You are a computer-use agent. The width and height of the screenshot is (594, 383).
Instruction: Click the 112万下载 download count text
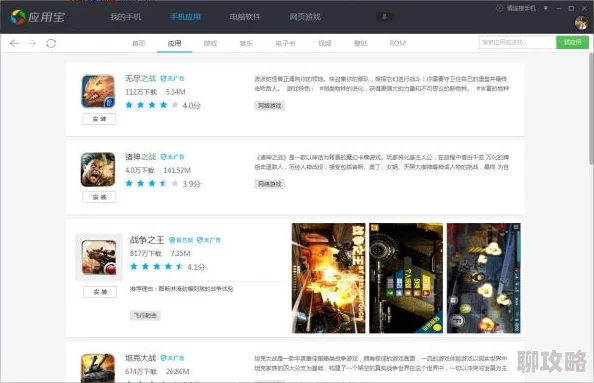pos(141,92)
